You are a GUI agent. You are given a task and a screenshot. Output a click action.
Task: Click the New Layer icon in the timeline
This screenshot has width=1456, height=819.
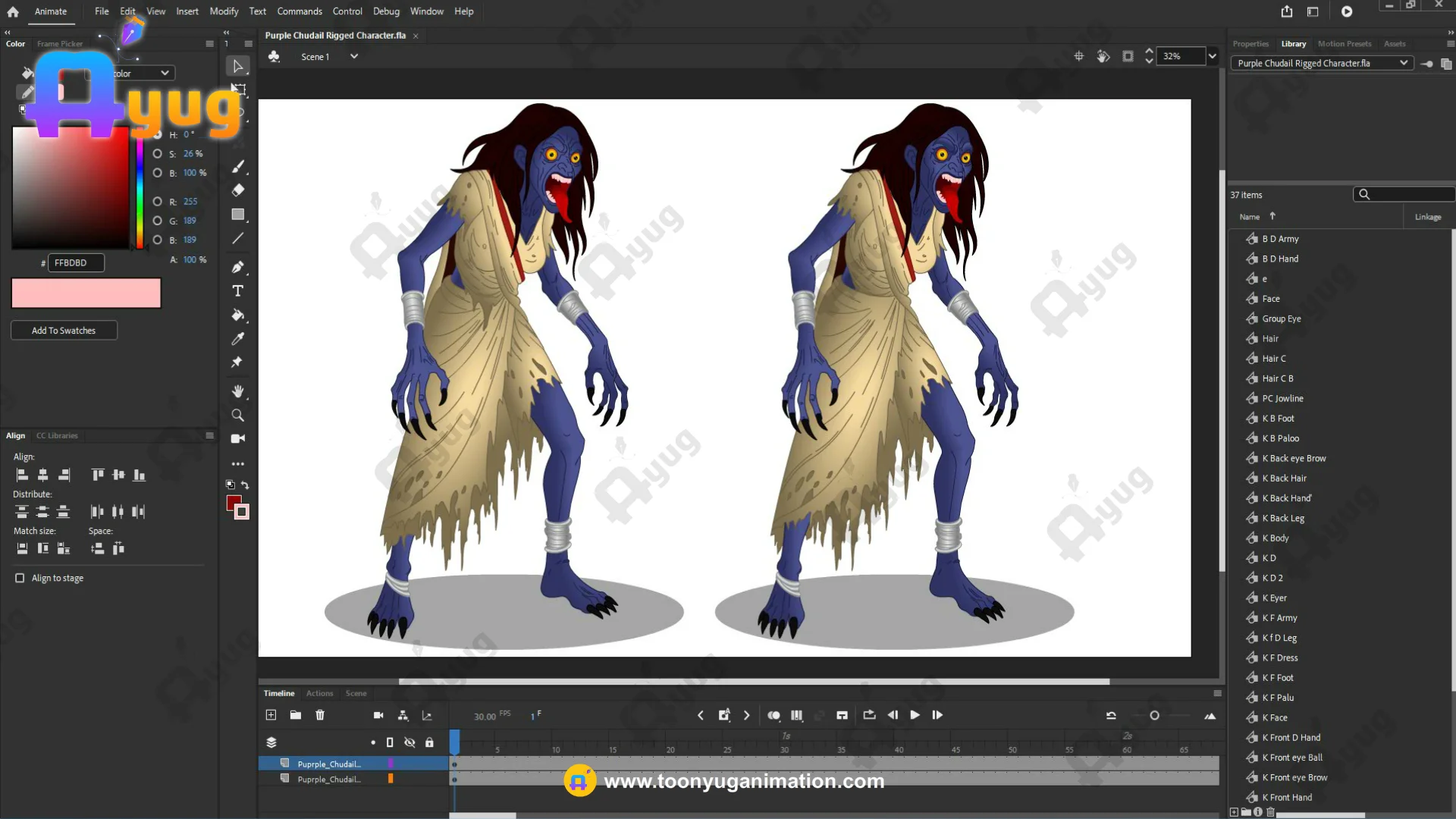(x=271, y=715)
